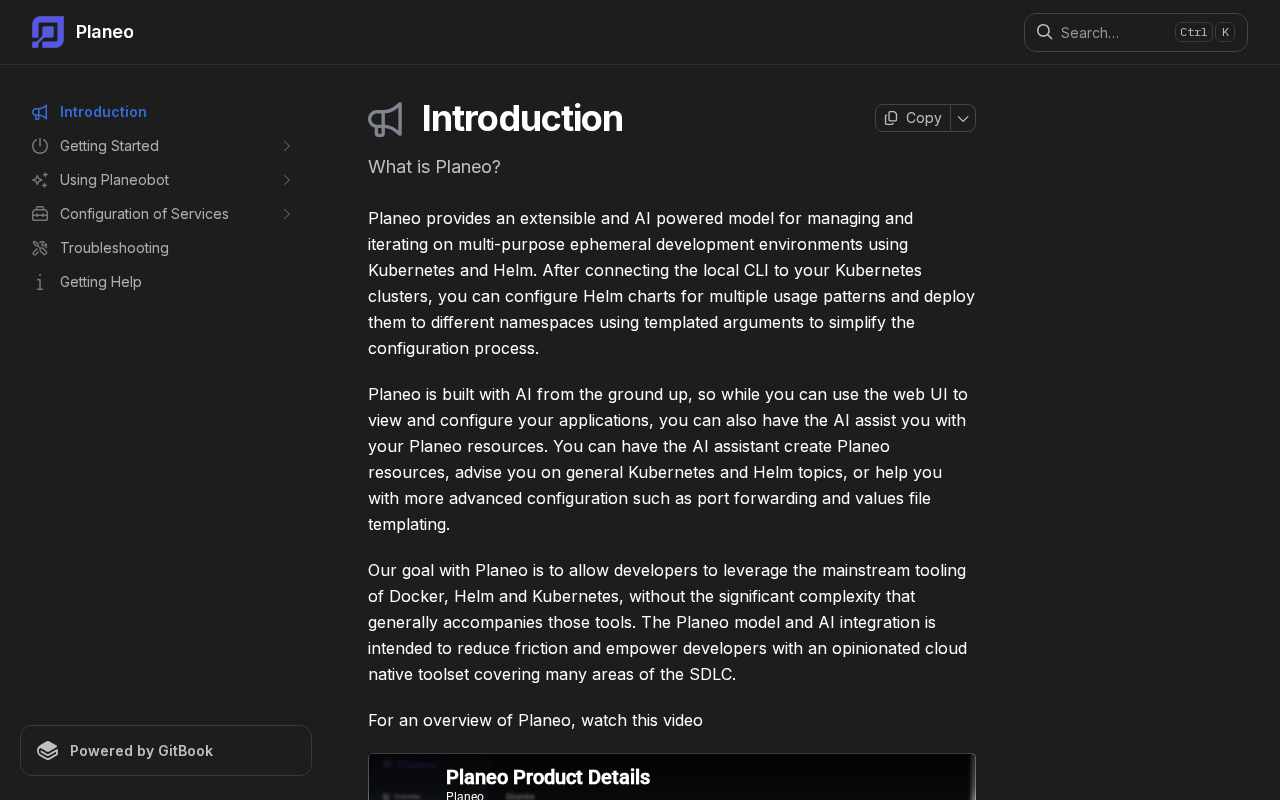Click the toolbox icon for Configuration of Services

point(40,214)
